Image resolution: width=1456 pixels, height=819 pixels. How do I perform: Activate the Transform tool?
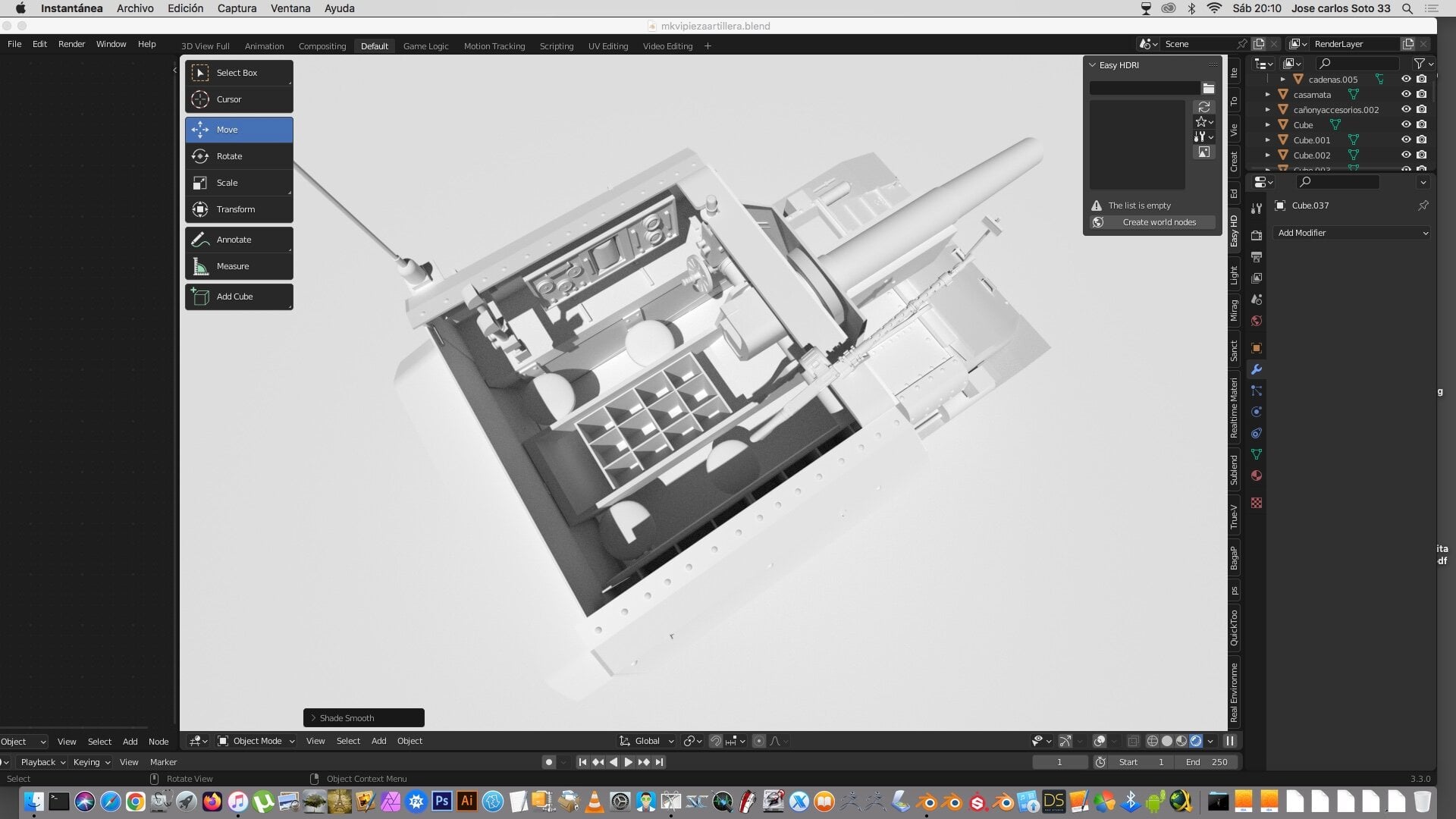tap(239, 209)
